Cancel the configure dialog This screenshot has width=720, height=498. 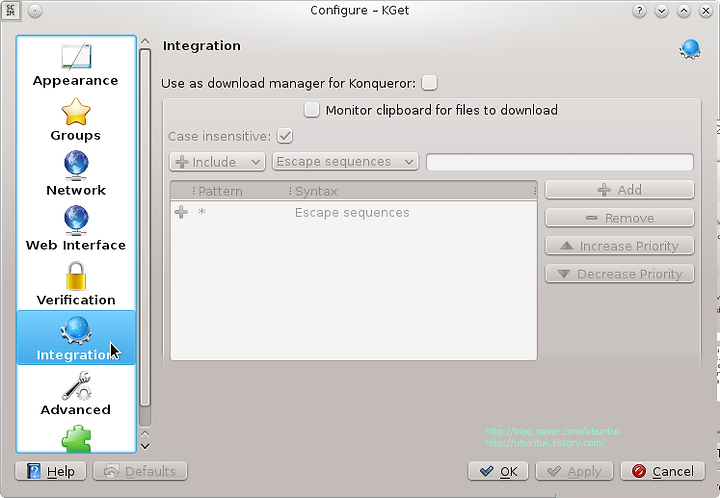click(x=663, y=471)
